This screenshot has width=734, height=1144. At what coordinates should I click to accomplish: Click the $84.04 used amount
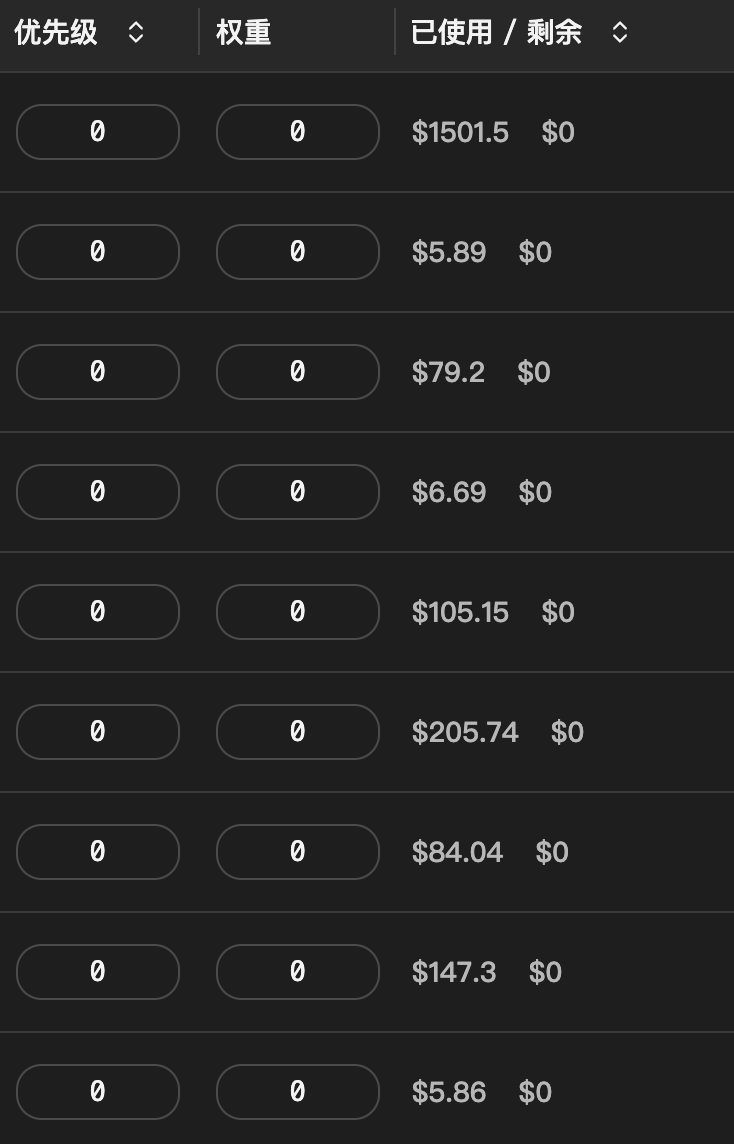pyautogui.click(x=457, y=852)
